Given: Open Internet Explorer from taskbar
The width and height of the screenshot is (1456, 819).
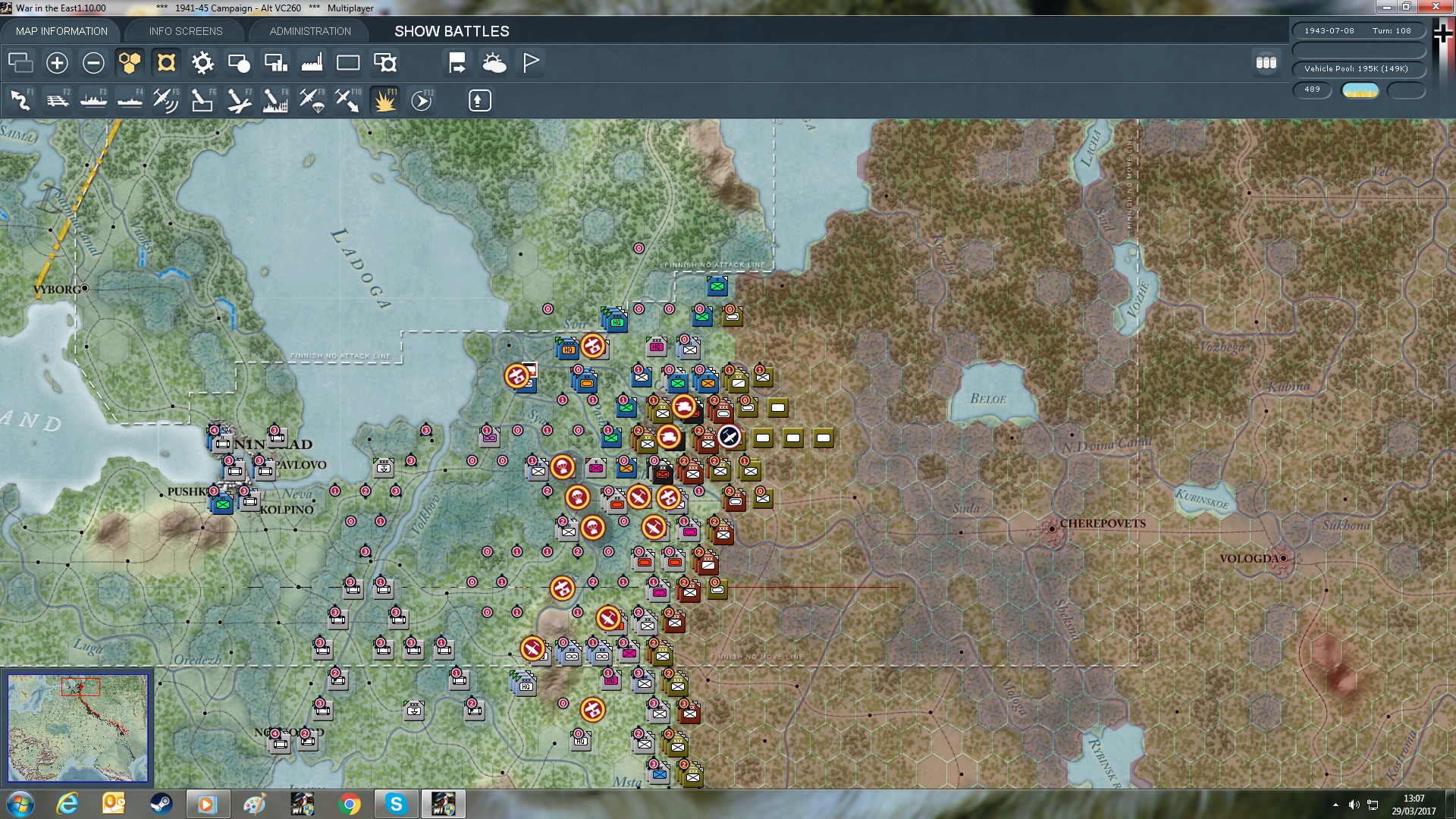Looking at the screenshot, I should click(x=67, y=804).
